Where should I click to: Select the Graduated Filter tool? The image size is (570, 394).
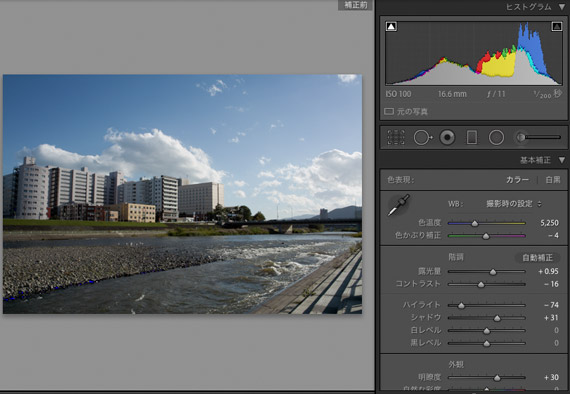point(471,138)
